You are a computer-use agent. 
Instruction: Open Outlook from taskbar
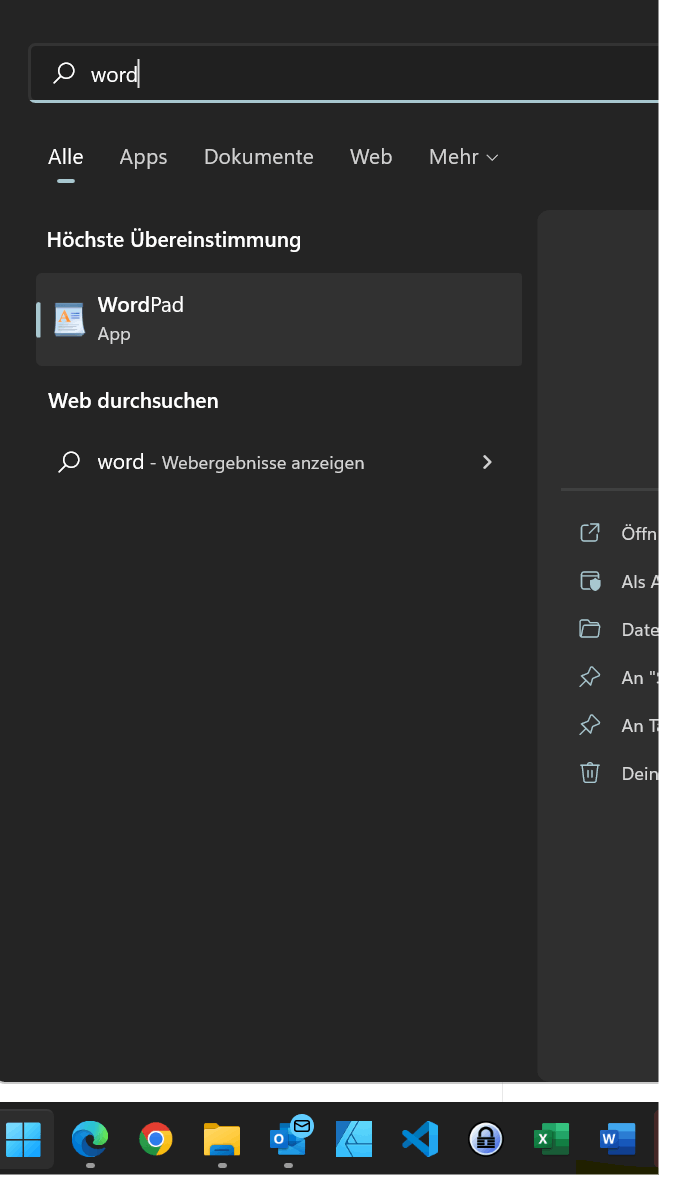click(x=289, y=1137)
